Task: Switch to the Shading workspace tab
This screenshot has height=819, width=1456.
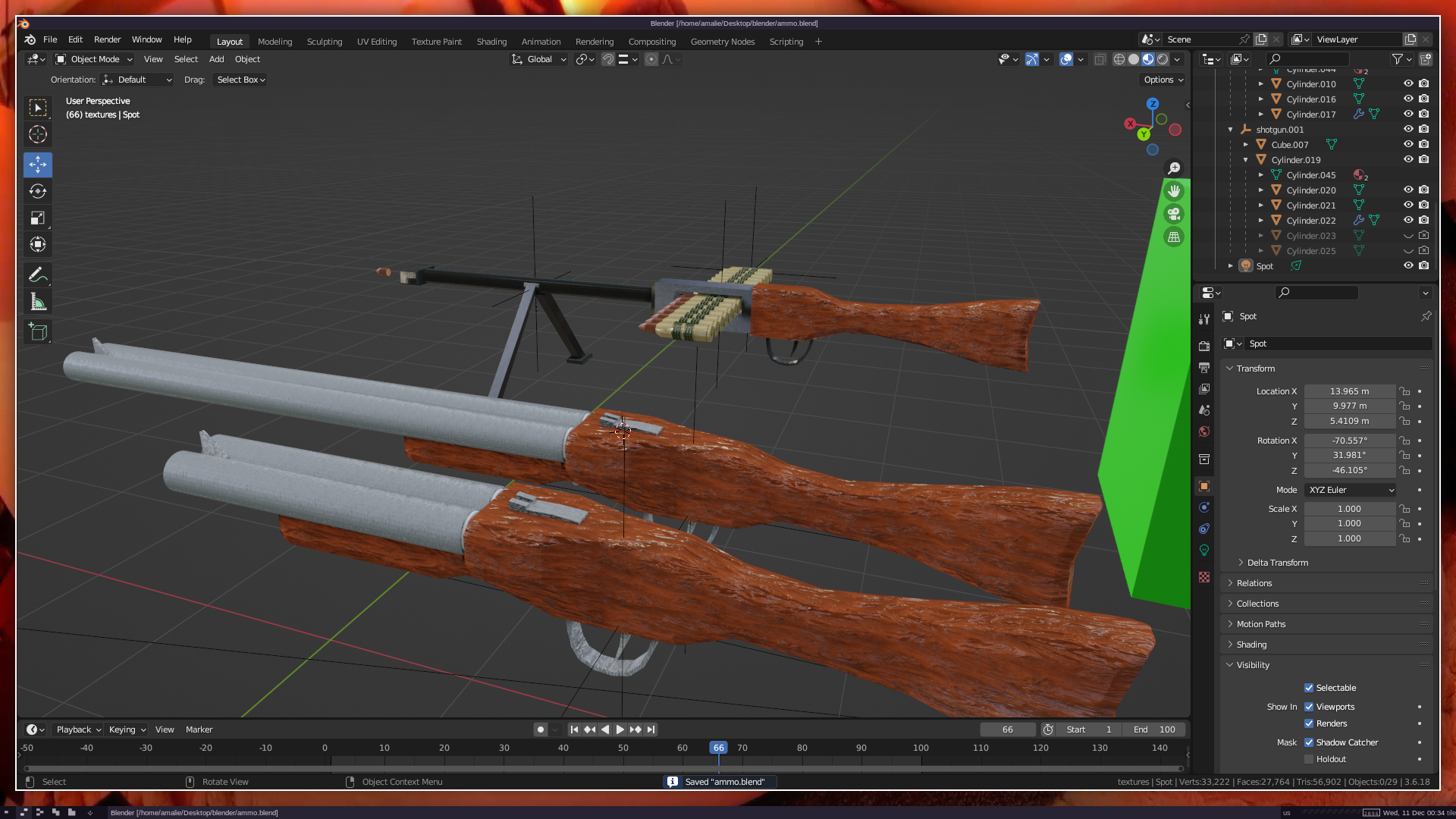Action: [491, 42]
